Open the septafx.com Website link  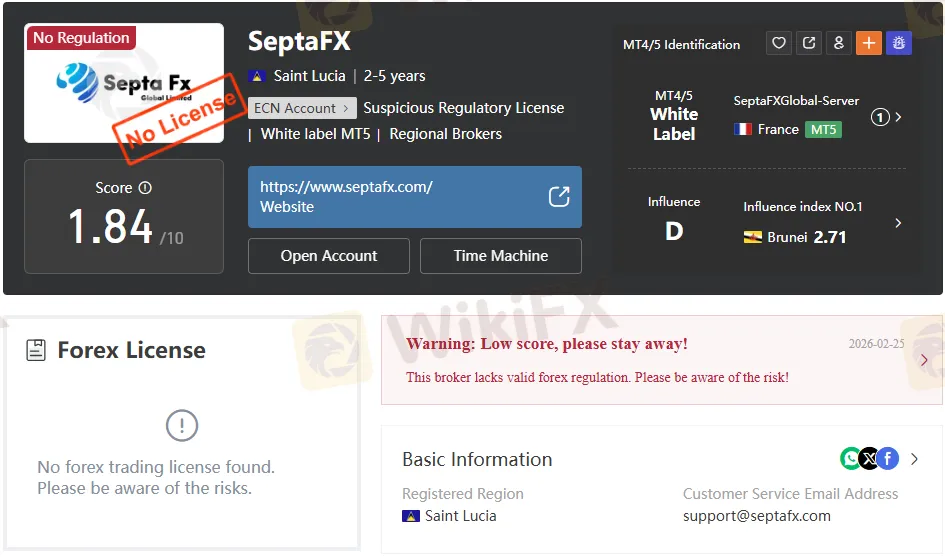click(415, 197)
